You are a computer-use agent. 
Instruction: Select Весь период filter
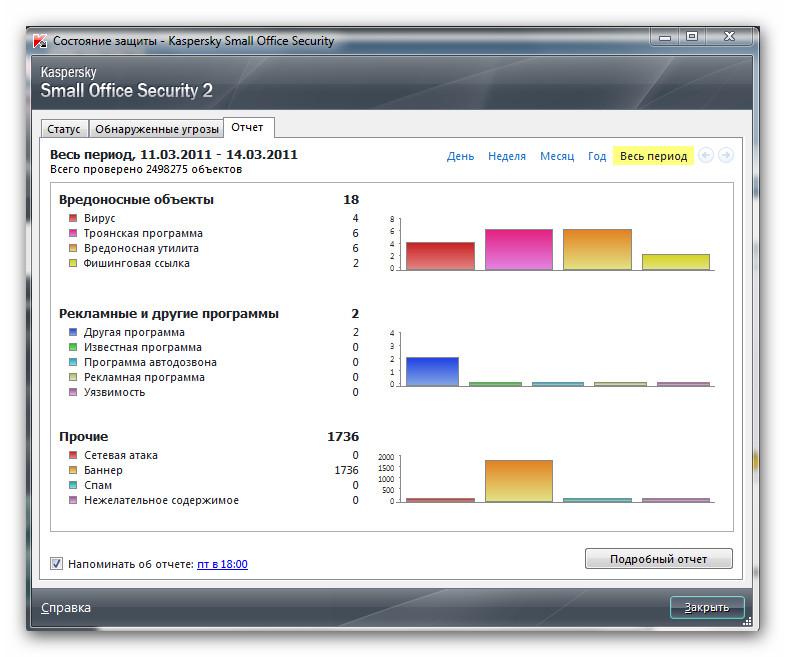click(x=653, y=156)
